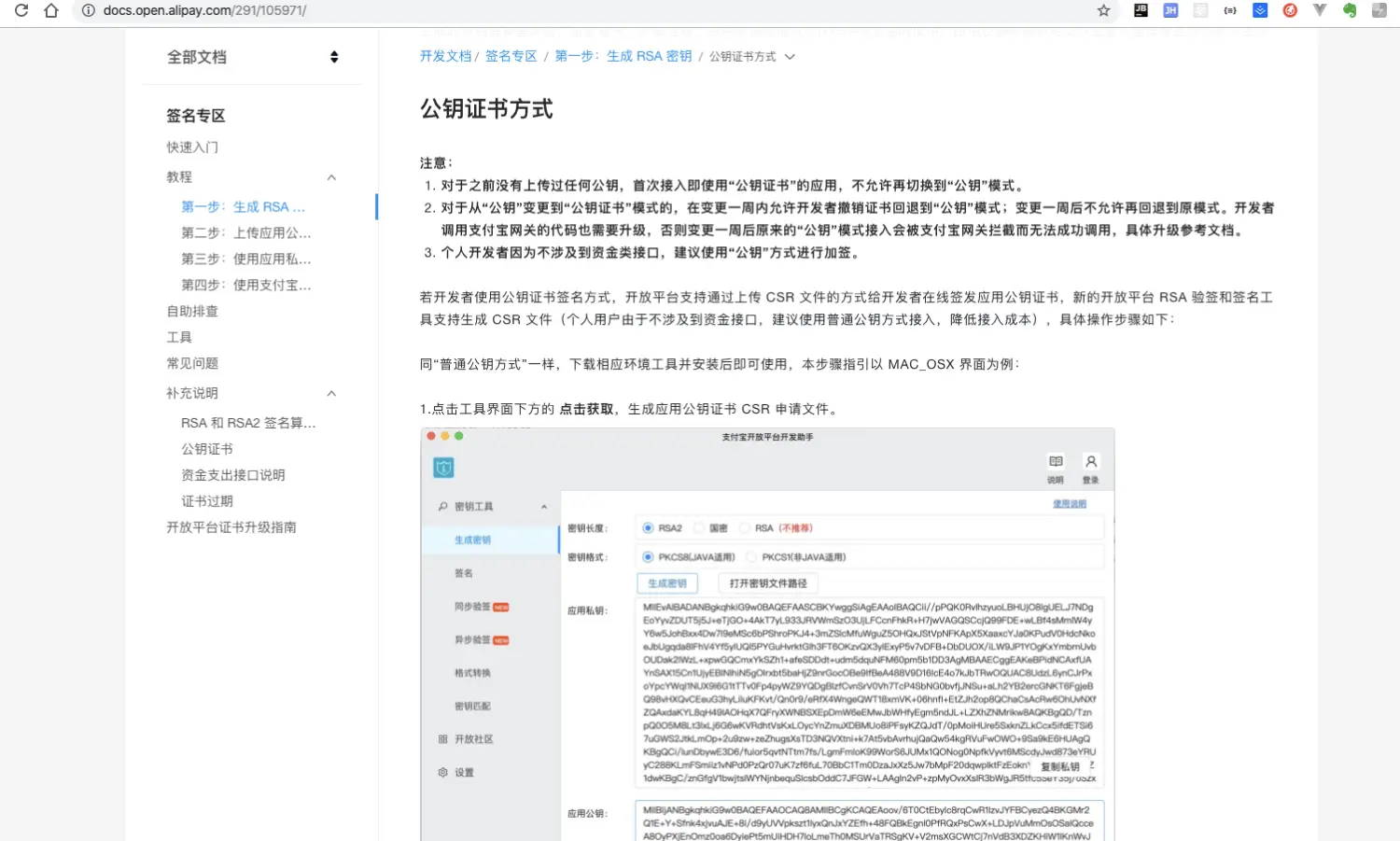
Task: Collapse the 教程 section chevron
Action: click(331, 177)
